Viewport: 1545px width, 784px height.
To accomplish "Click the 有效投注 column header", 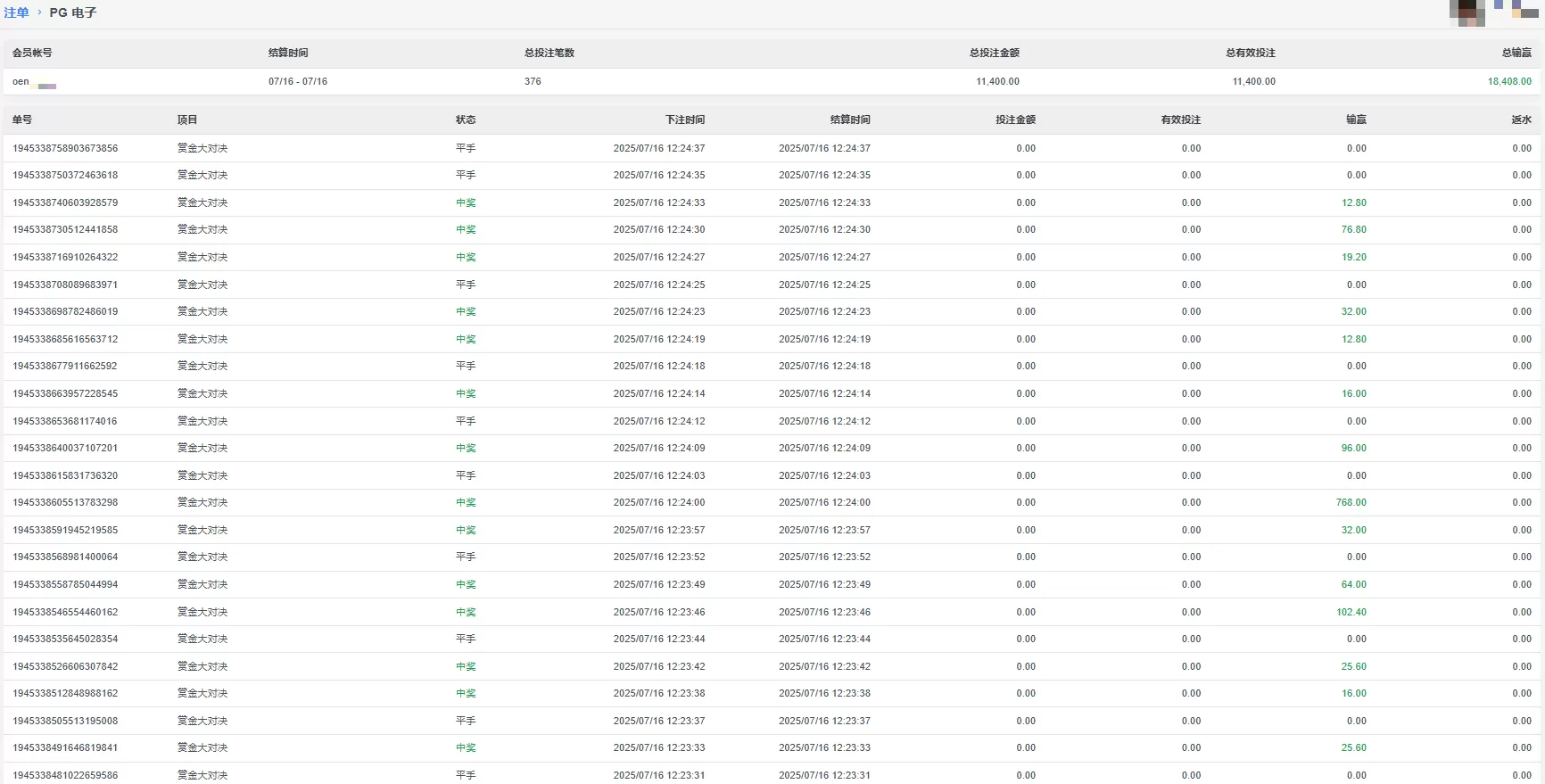I will (1181, 120).
